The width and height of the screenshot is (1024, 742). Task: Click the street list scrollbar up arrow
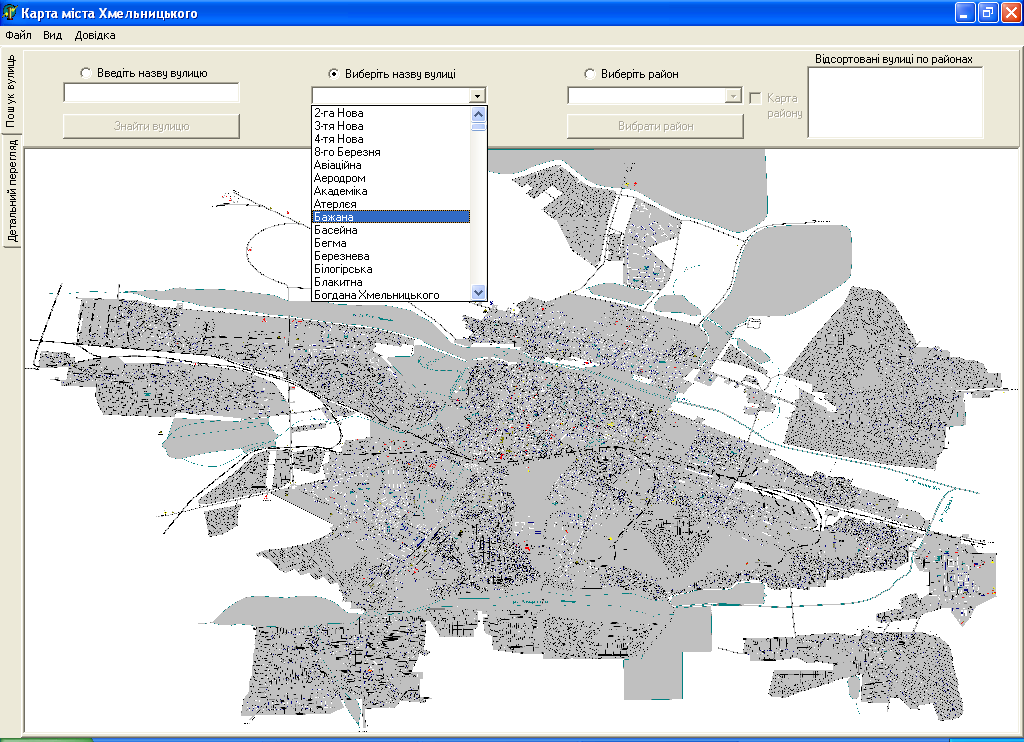[478, 114]
